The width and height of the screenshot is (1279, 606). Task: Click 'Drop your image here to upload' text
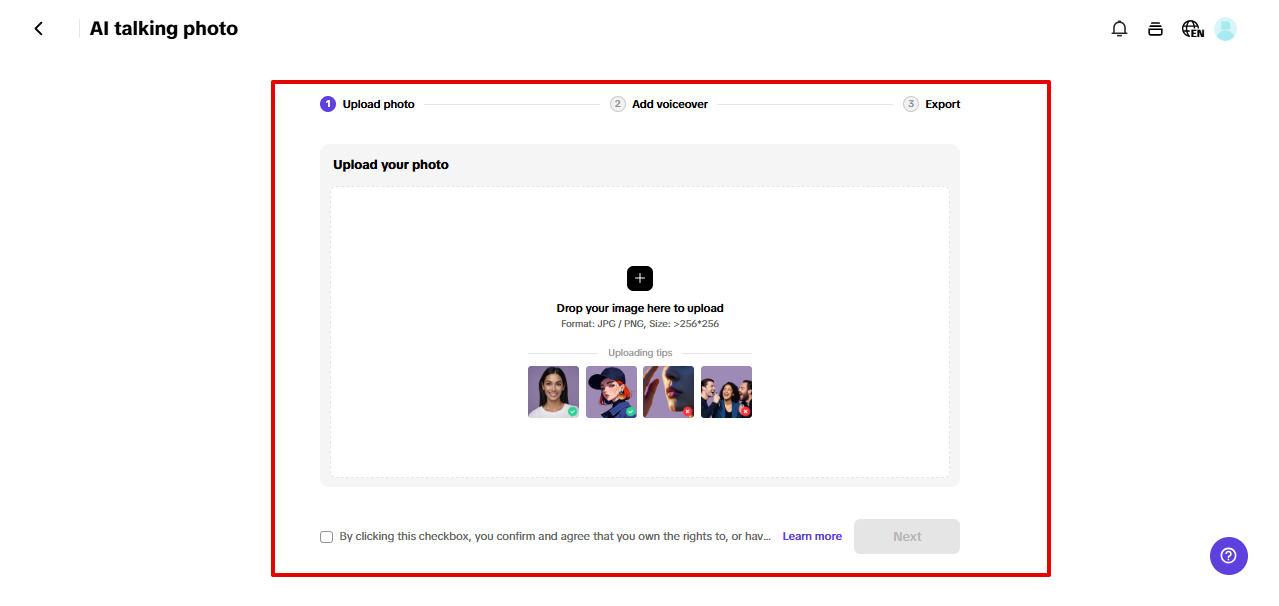tap(640, 308)
